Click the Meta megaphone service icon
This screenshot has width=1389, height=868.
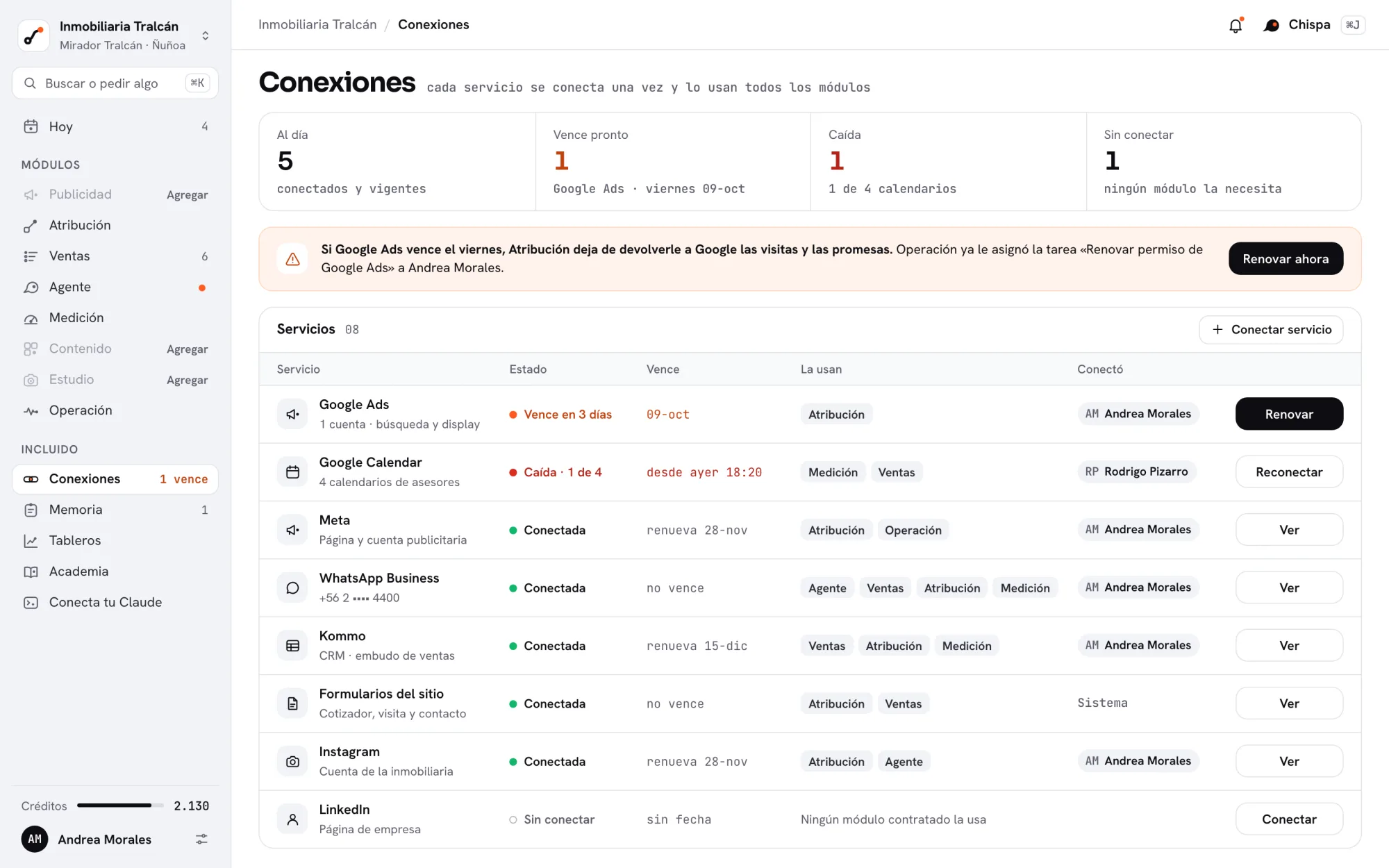click(292, 530)
